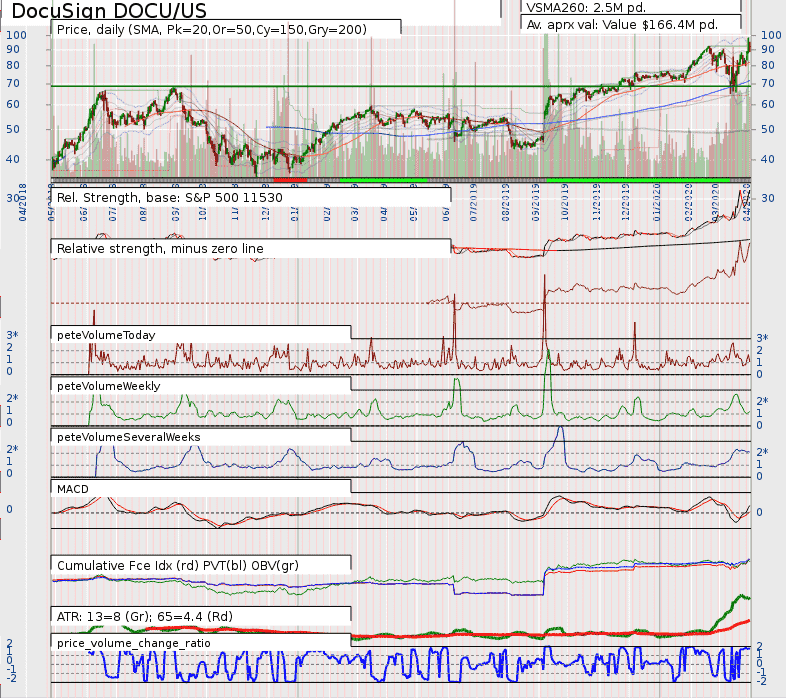Image resolution: width=786 pixels, height=698 pixels.
Task: Click the 90 value on right price axis
Action: [767, 49]
